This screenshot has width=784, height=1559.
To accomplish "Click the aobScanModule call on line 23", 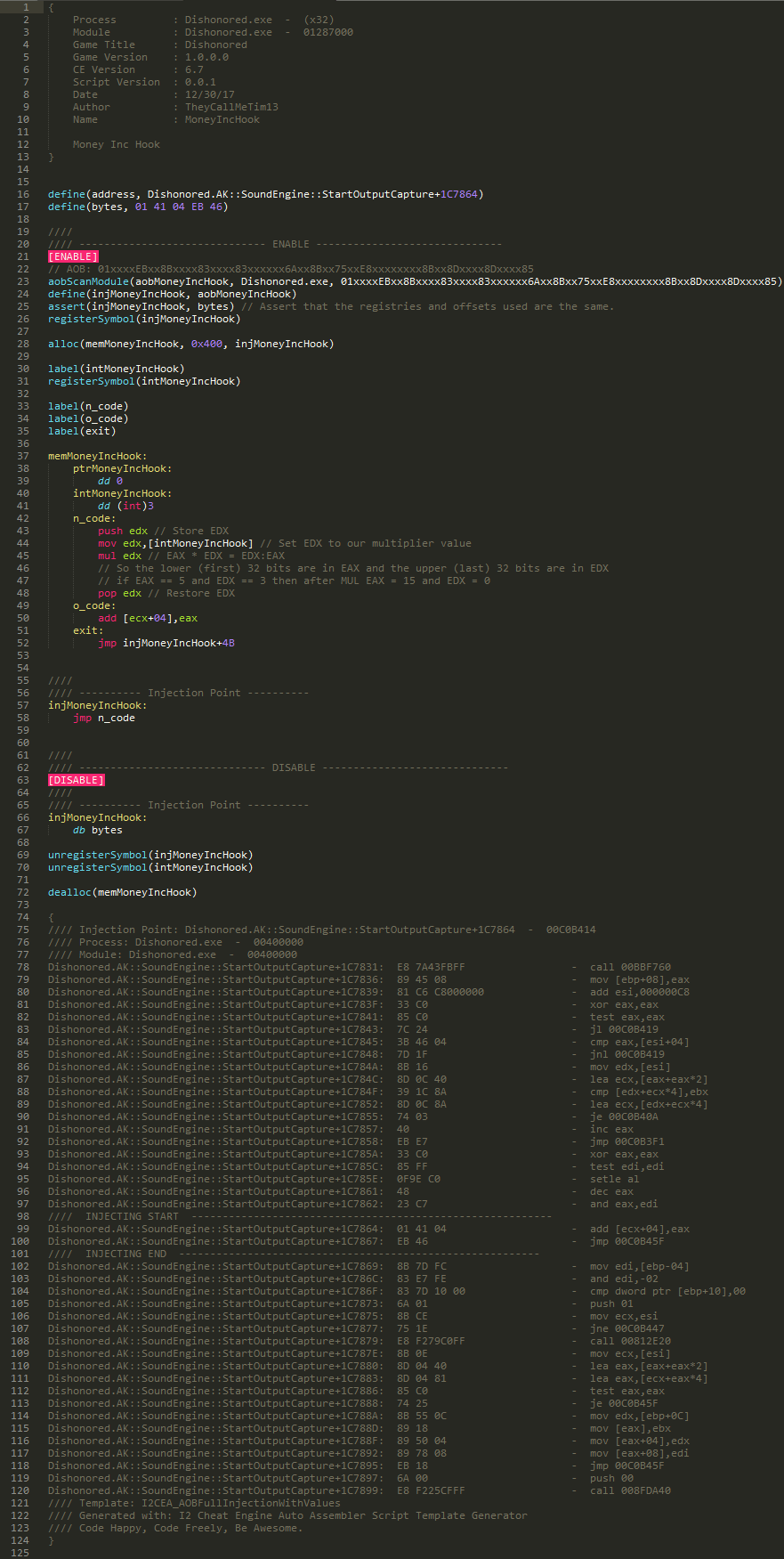I will tap(415, 281).
